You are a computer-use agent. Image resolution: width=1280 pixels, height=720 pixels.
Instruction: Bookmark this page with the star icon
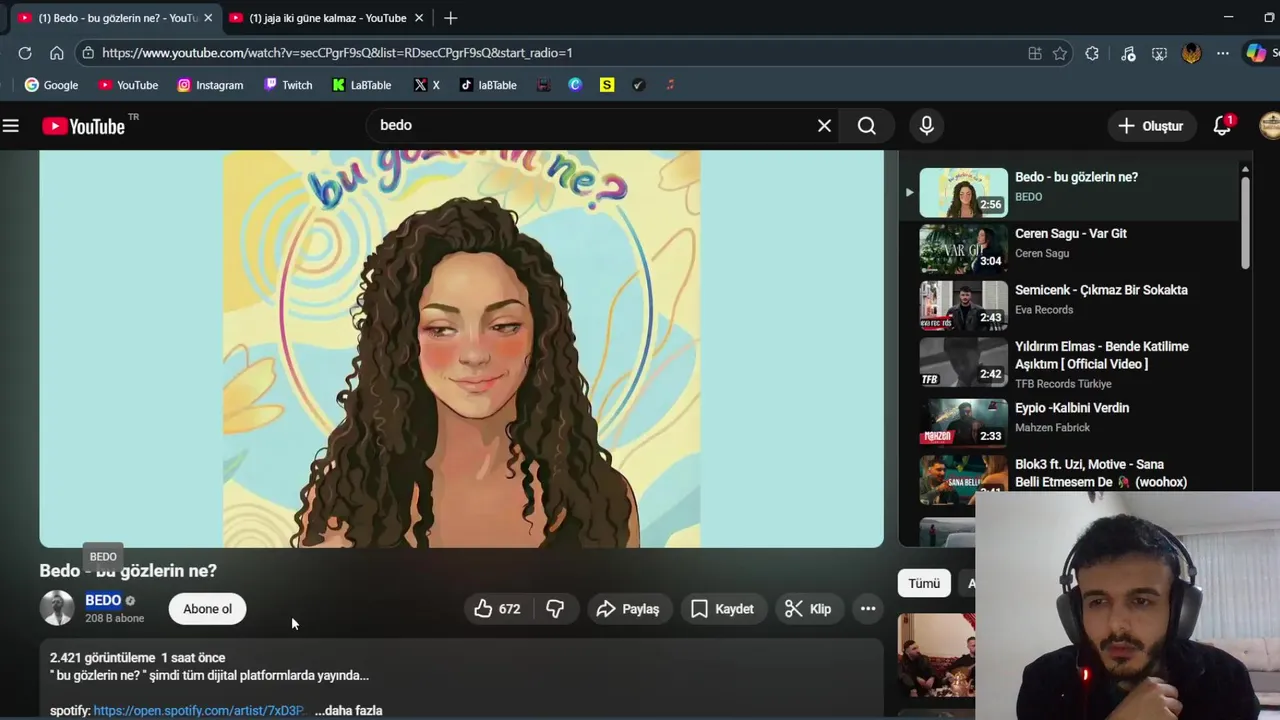[x=1060, y=53]
